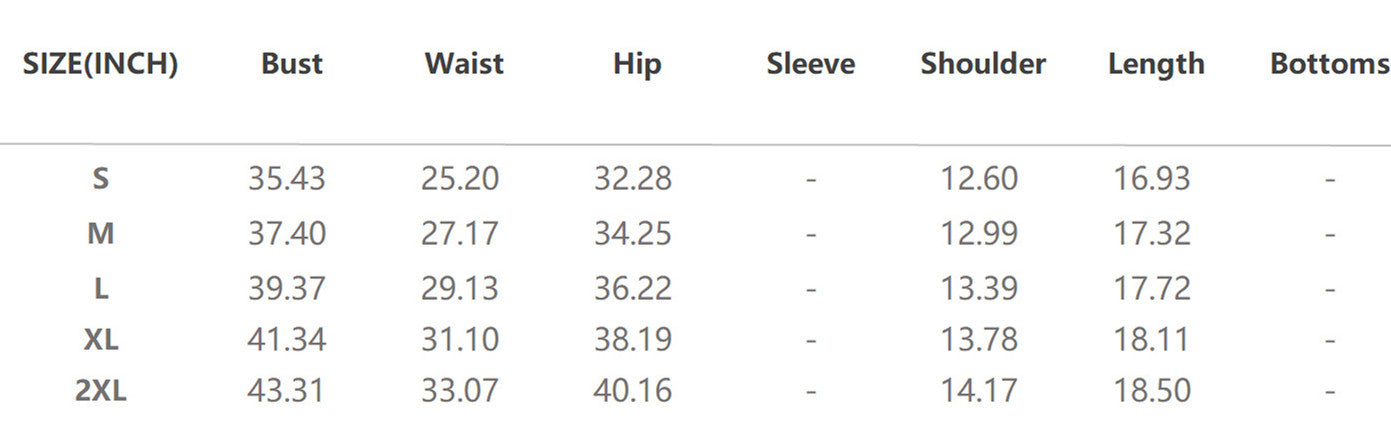Screen dimensions: 1391x437
Task: Click the 18.50 length value
Action: [x=1152, y=391]
